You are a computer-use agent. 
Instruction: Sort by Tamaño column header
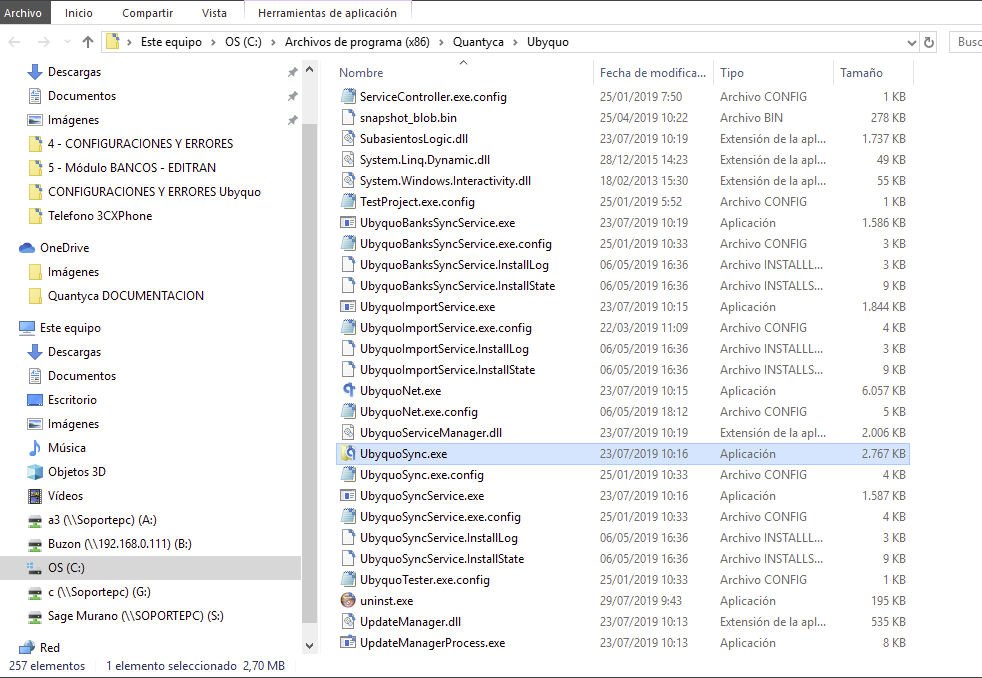pos(873,73)
